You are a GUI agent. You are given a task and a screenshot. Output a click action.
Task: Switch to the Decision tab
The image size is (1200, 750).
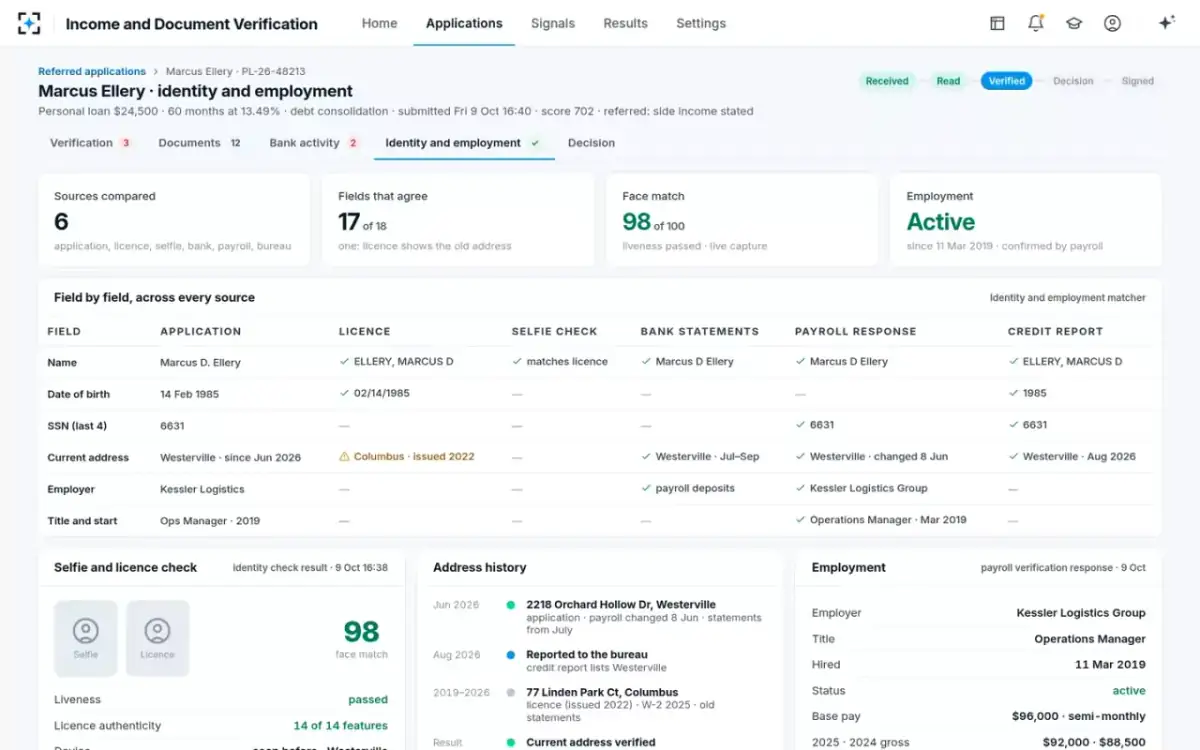pyautogui.click(x=591, y=143)
